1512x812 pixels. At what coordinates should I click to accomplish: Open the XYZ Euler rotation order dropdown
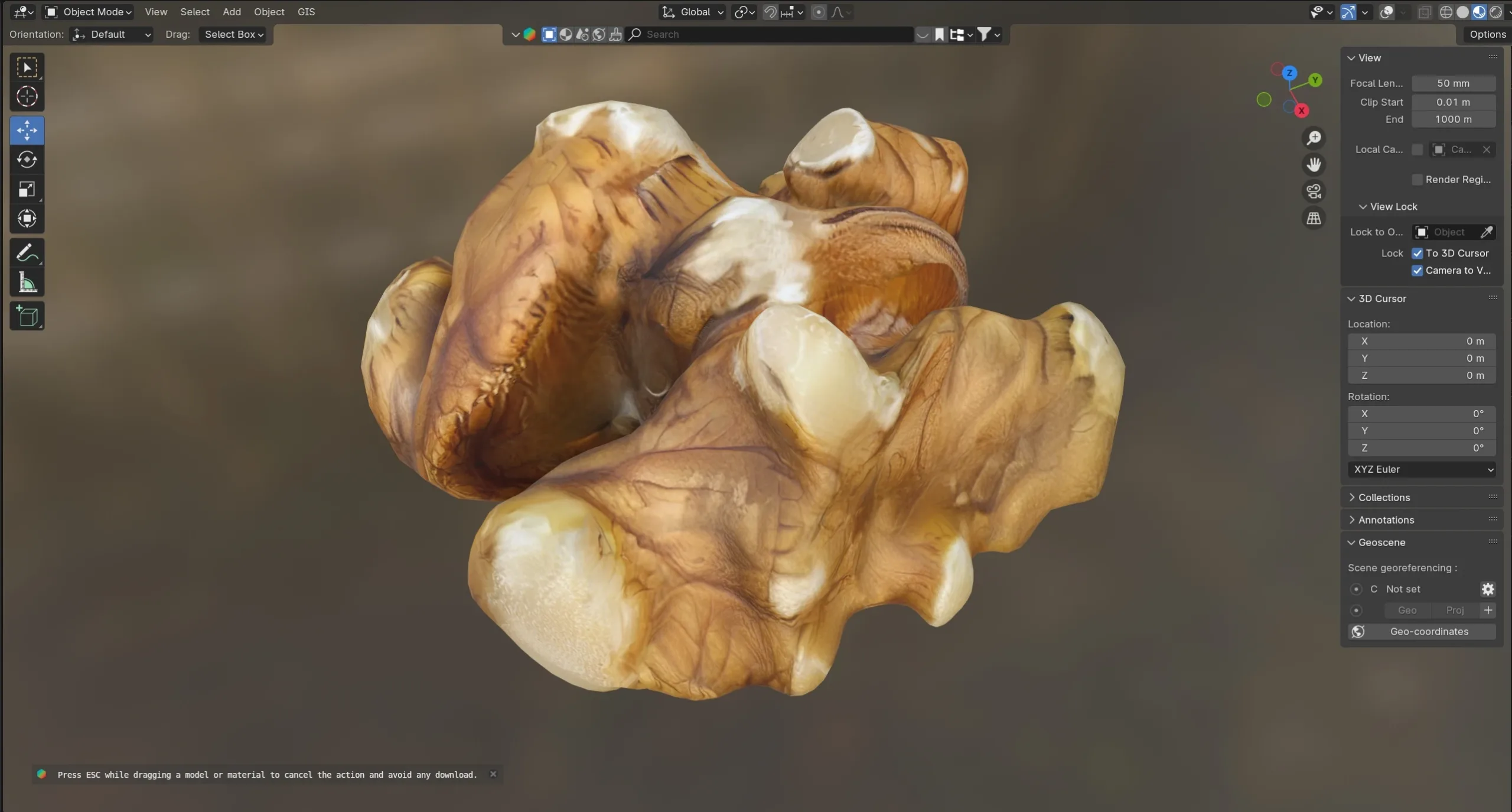[1421, 469]
